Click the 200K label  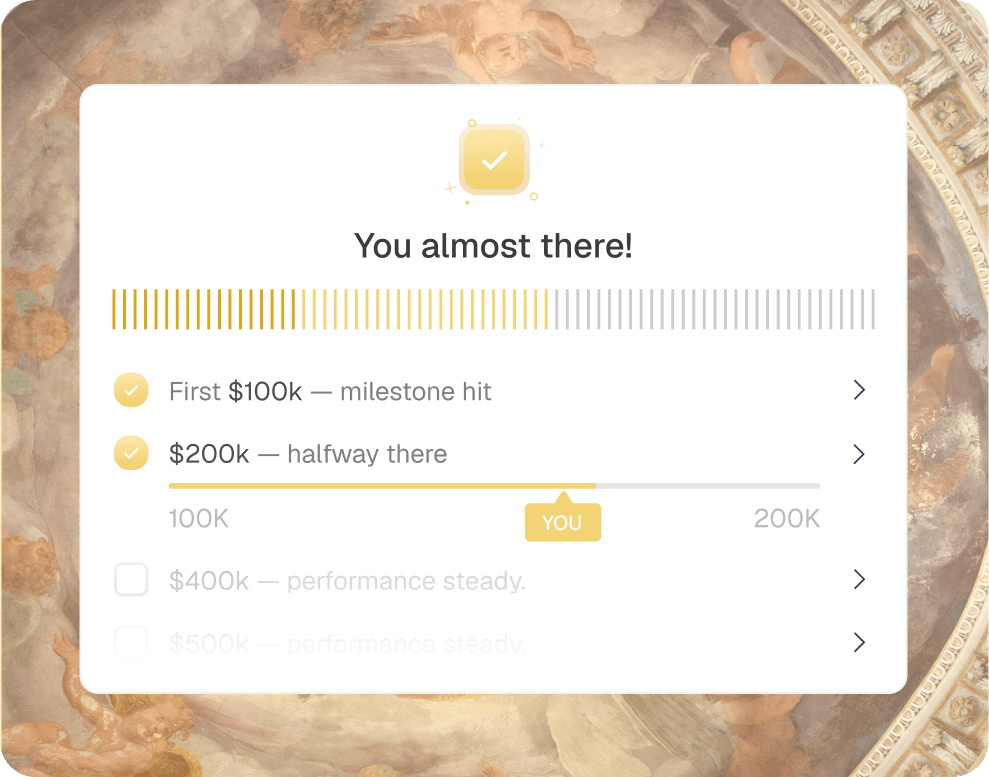786,518
